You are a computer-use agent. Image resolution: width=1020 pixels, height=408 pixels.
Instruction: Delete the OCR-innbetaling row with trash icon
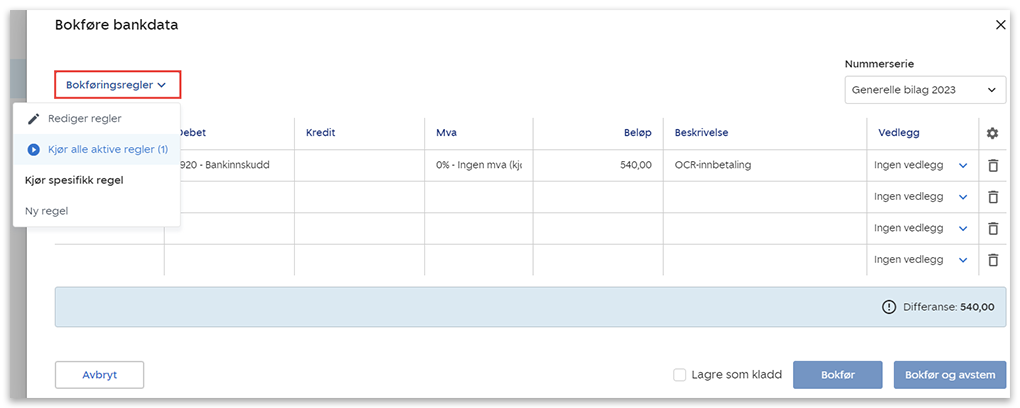992,166
